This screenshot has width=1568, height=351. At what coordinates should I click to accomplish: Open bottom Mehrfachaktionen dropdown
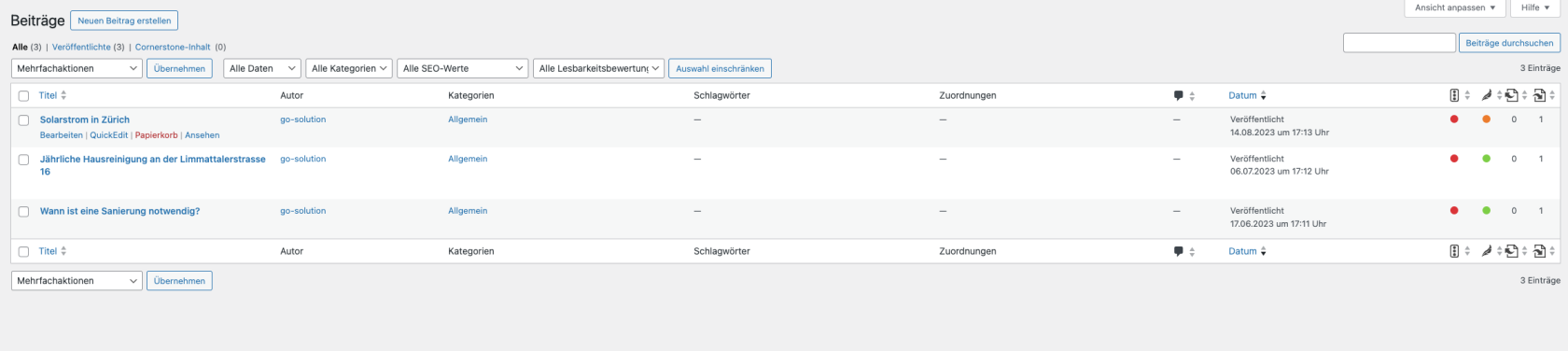[77, 280]
